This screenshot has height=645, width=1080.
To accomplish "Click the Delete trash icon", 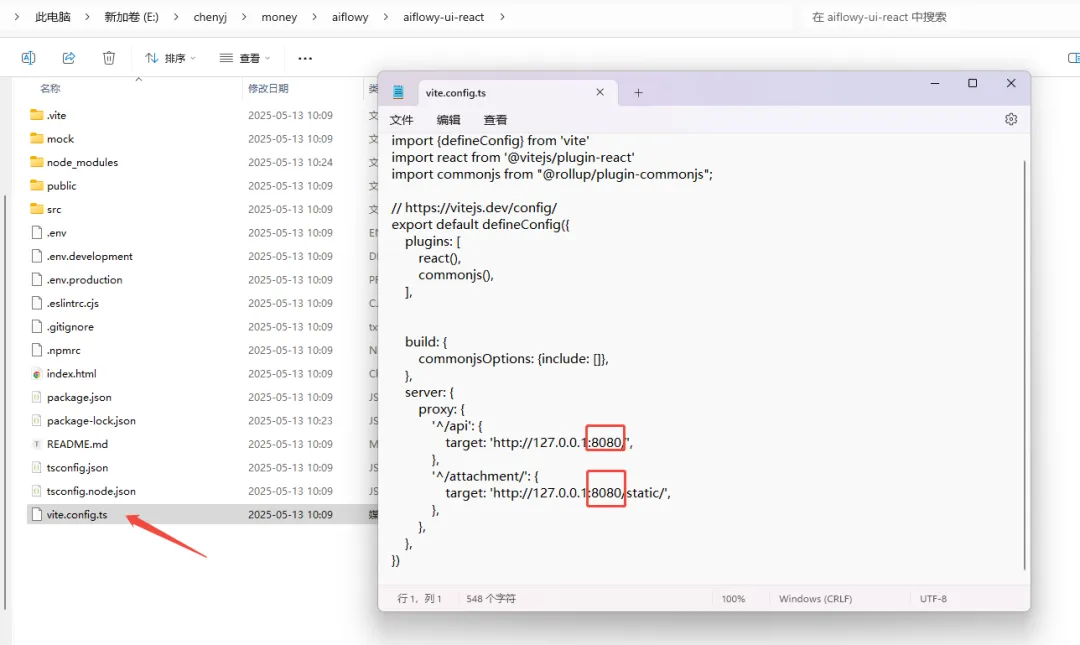I will pos(109,58).
